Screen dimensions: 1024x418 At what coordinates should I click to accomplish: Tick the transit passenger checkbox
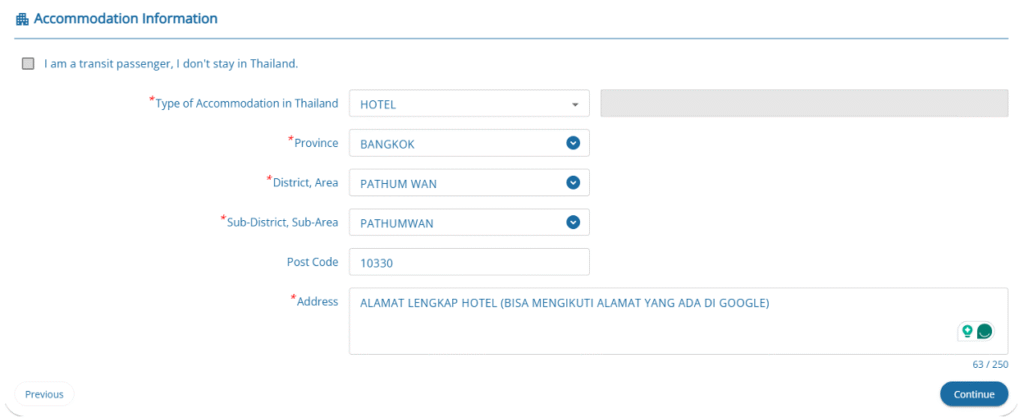pos(28,64)
